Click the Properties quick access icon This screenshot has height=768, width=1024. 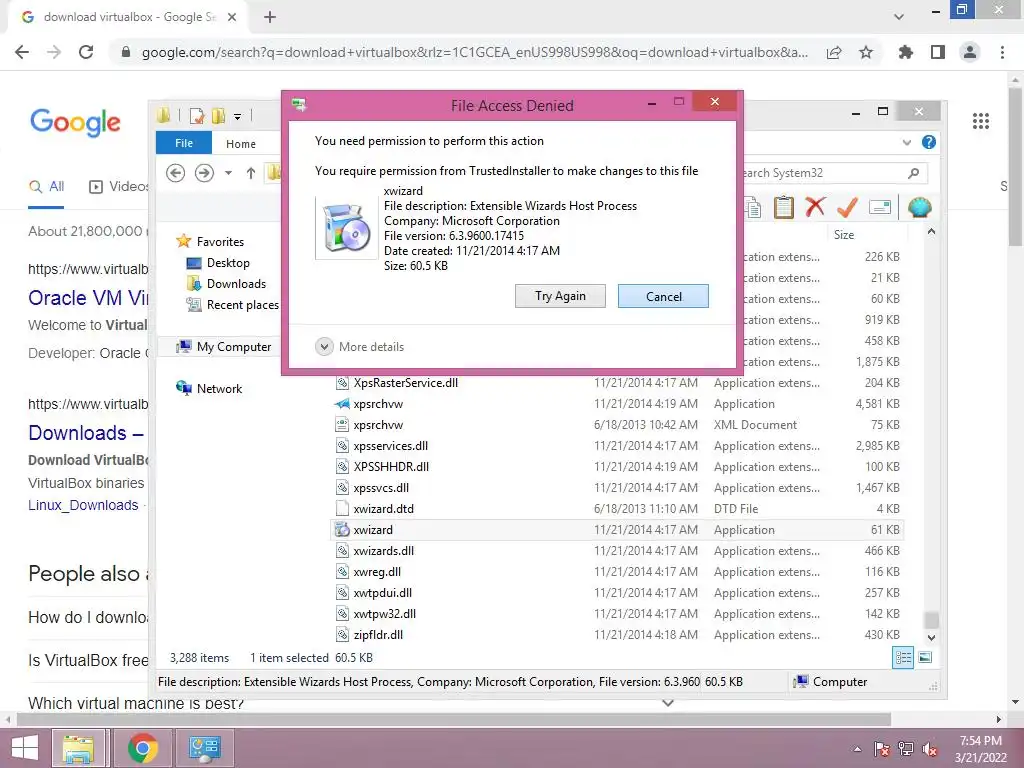(197, 116)
